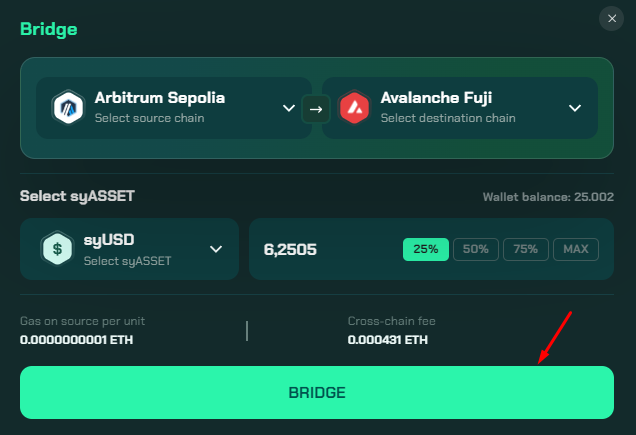636x435 pixels.
Task: Click the Bridge dialog title
Action: (x=49, y=30)
